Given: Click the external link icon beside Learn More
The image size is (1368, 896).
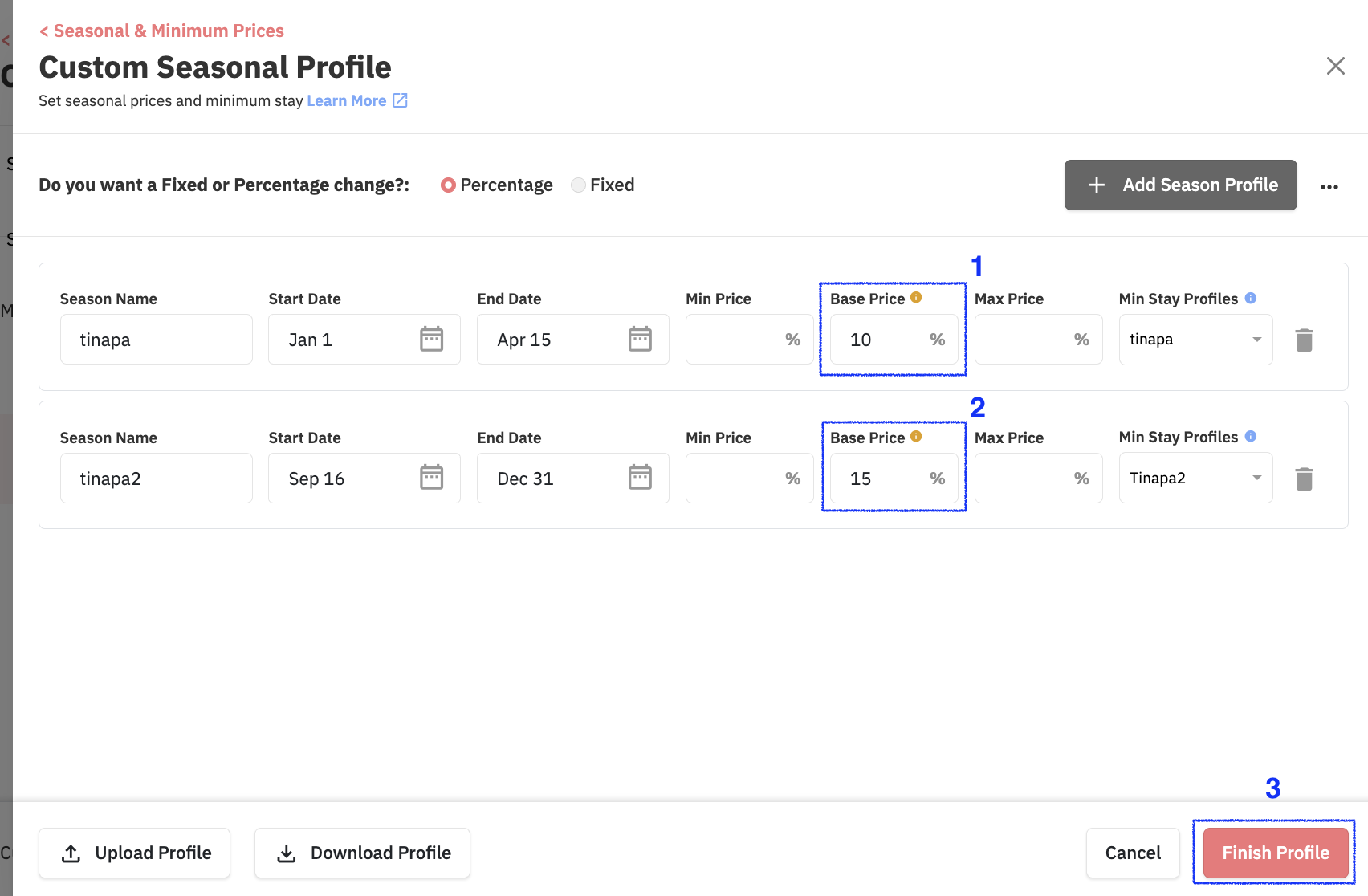Looking at the screenshot, I should 400,100.
